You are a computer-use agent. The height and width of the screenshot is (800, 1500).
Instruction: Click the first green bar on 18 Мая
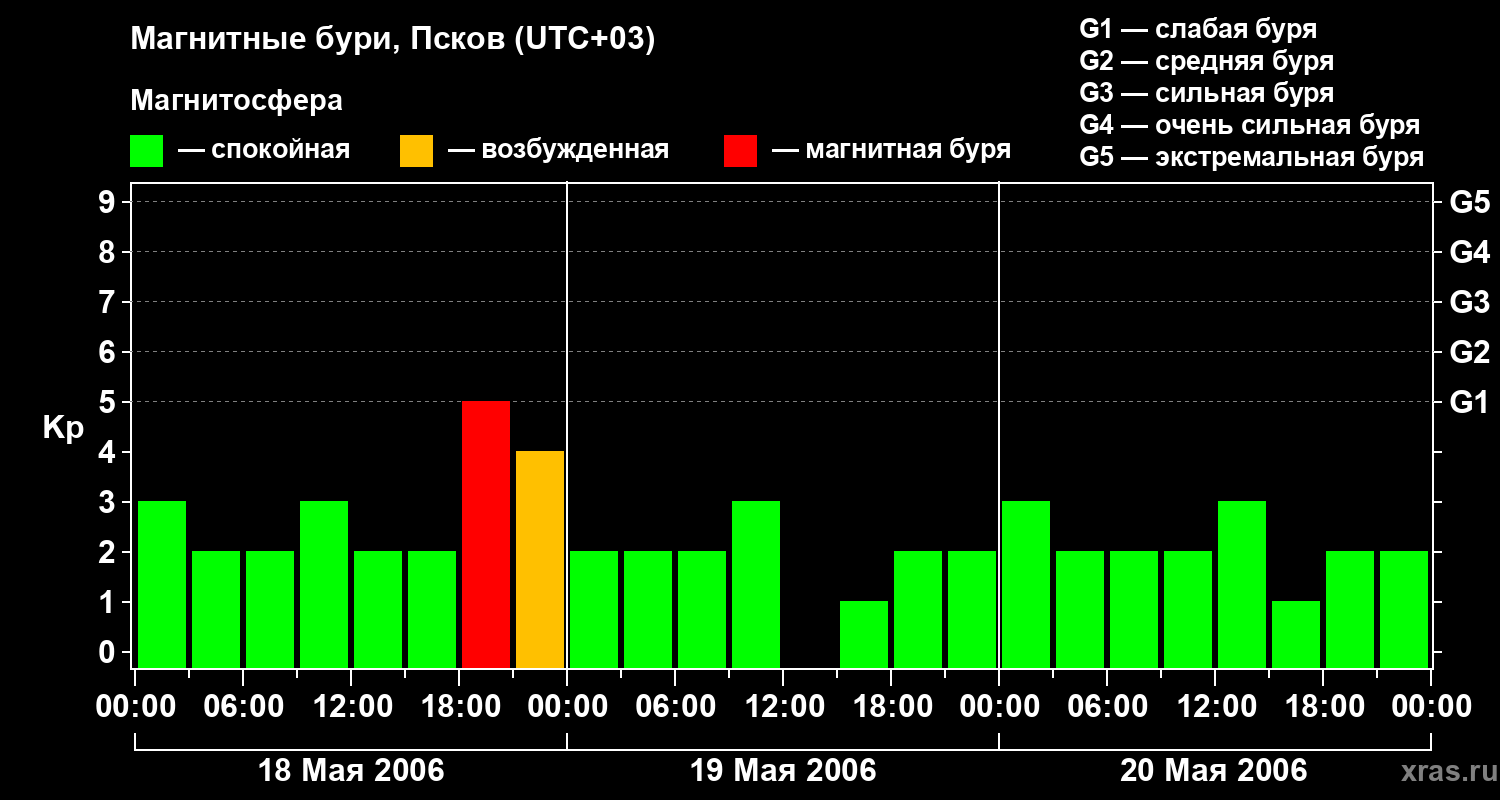162,584
